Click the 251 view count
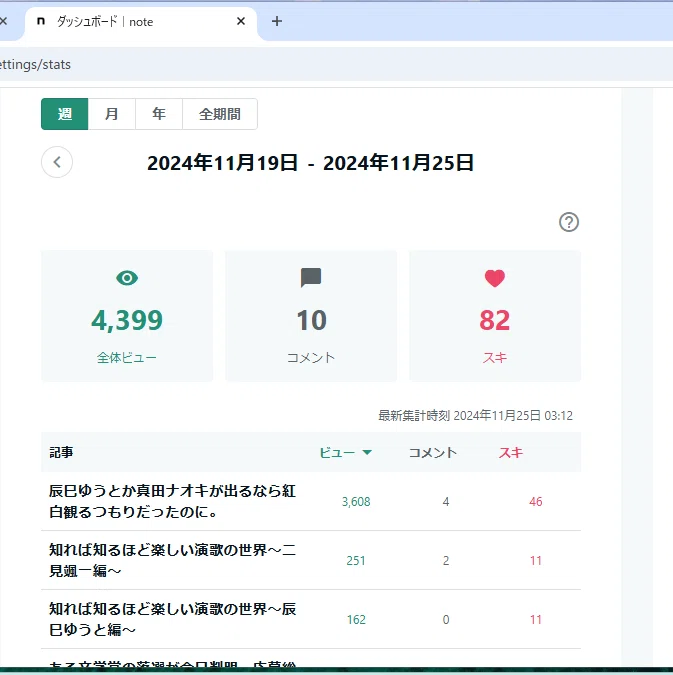Viewport: 673px width, 675px height. (356, 561)
